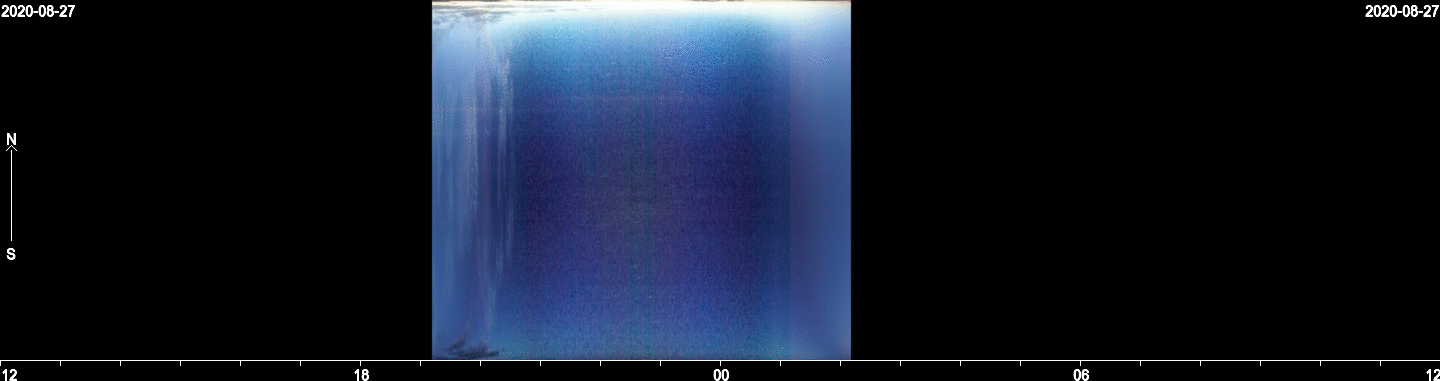The height and width of the screenshot is (381, 1440).
Task: Click the tick midway between 18 and 00
Action: 541,362
